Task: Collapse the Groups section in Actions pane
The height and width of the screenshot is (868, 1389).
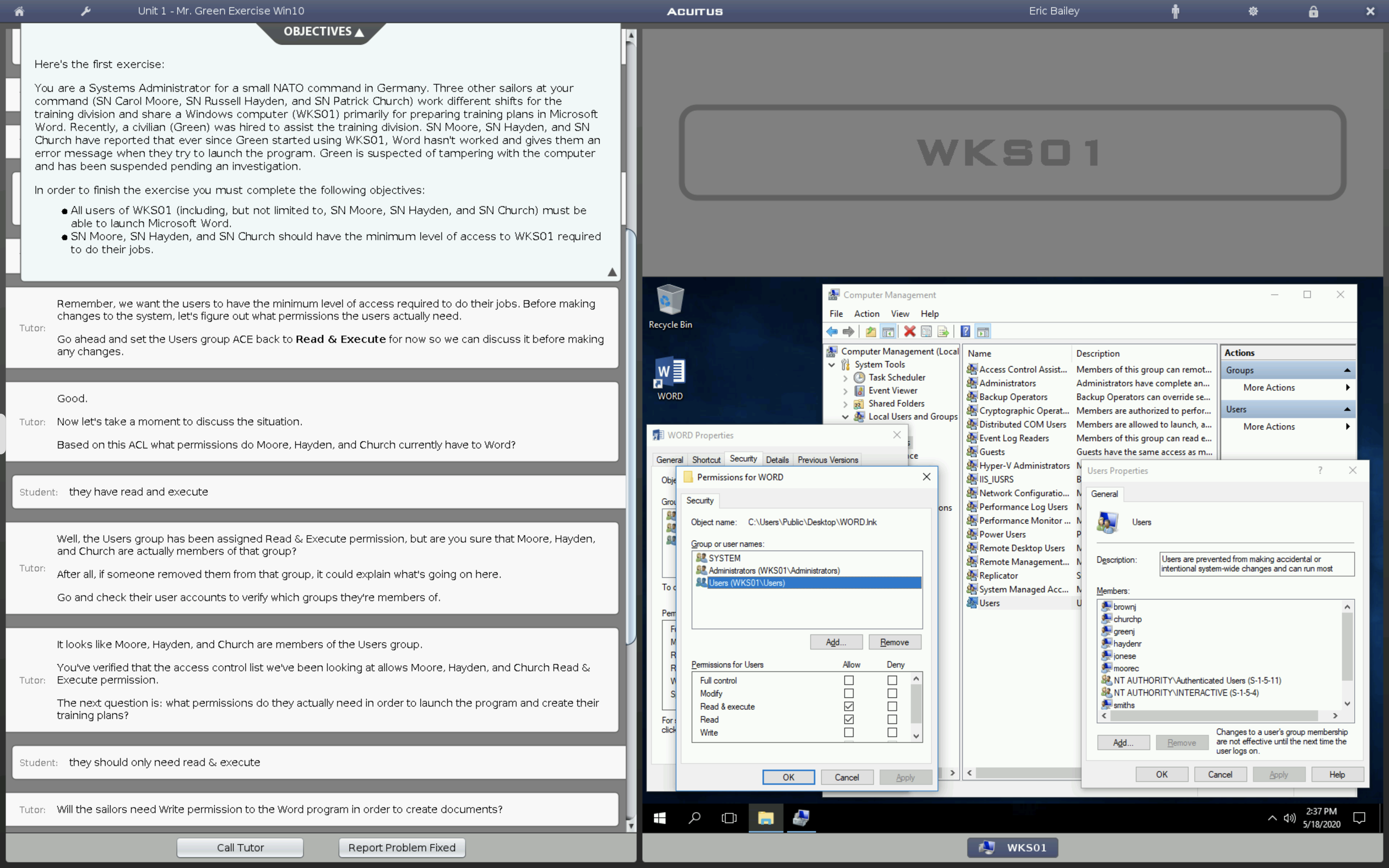Action: coord(1347,370)
